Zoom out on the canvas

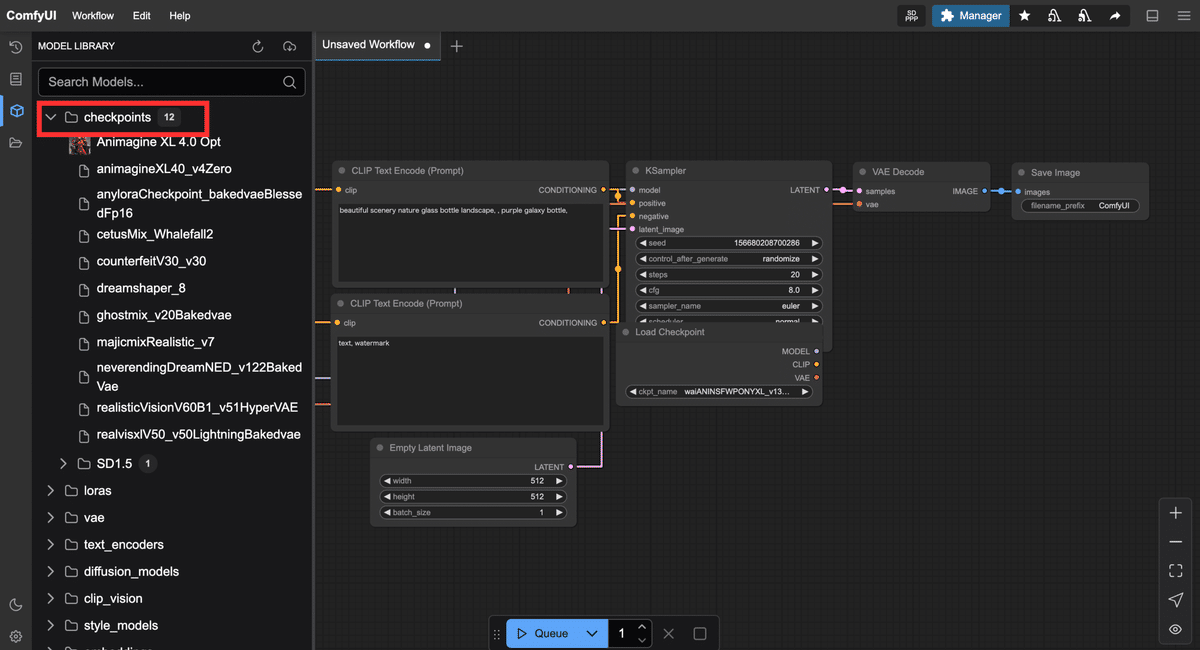click(1176, 542)
